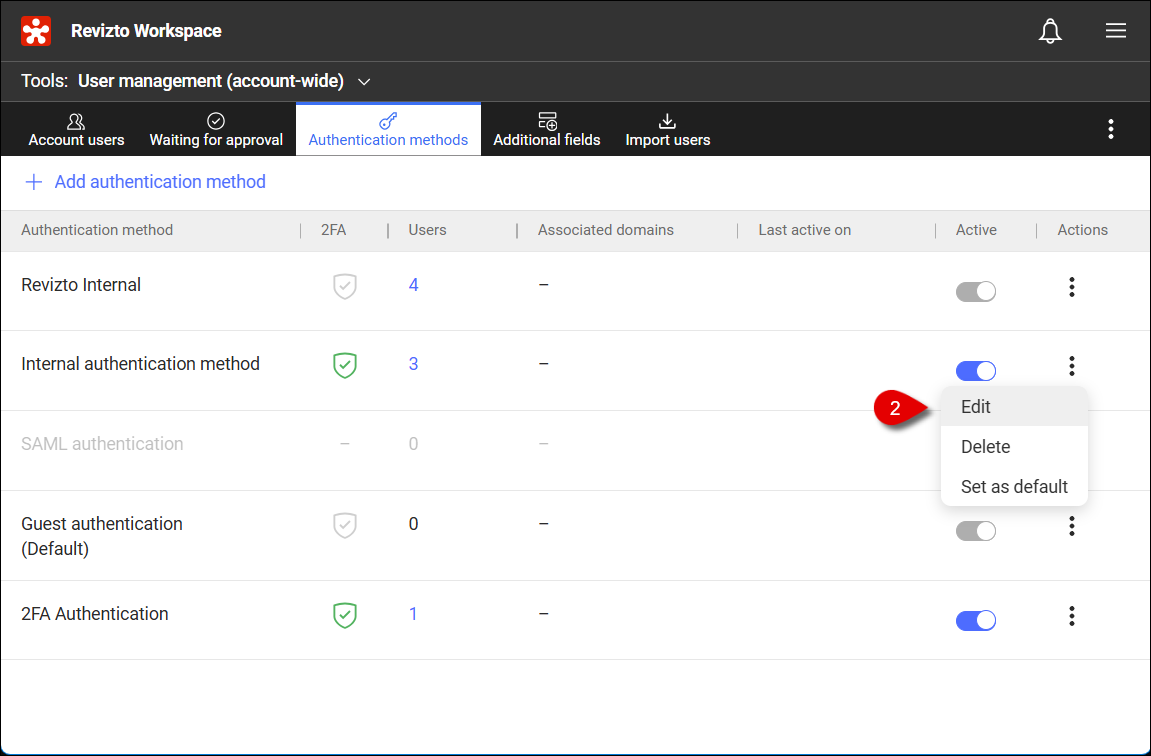Viewport: 1151px width, 756px height.
Task: Open the hamburger main menu
Action: pyautogui.click(x=1115, y=30)
